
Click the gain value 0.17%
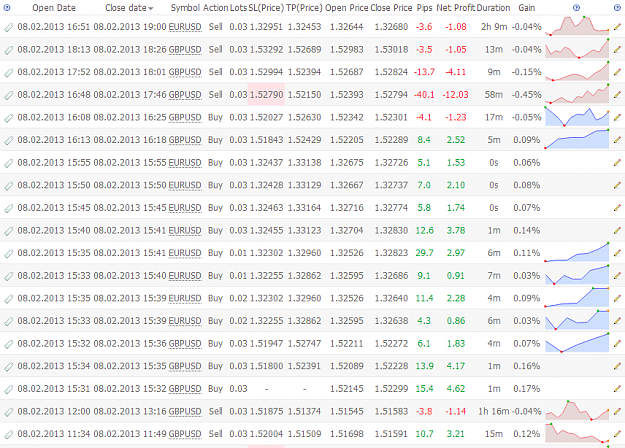tap(527, 389)
